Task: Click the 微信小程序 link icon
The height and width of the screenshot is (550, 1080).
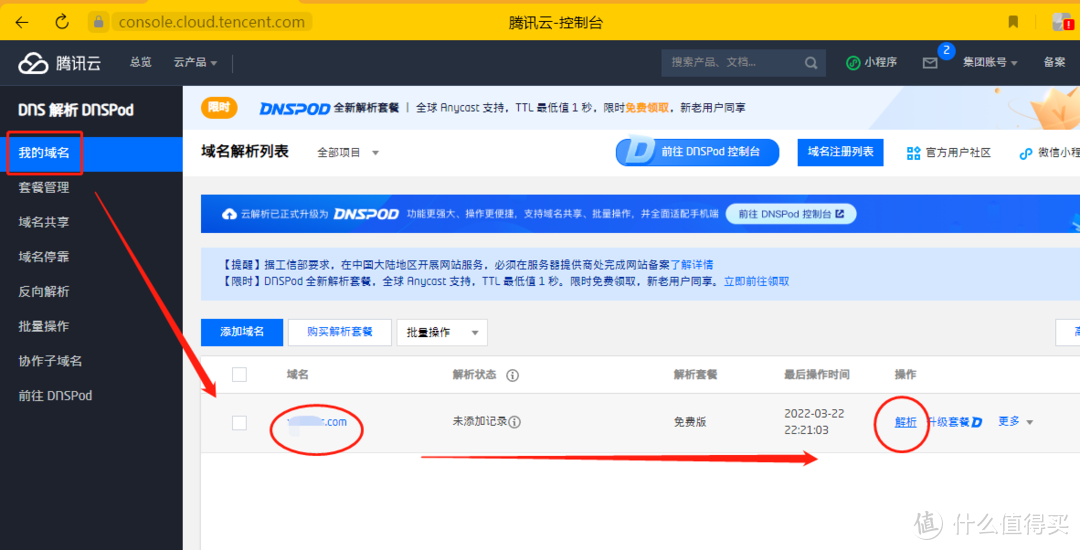Action: click(x=1026, y=153)
